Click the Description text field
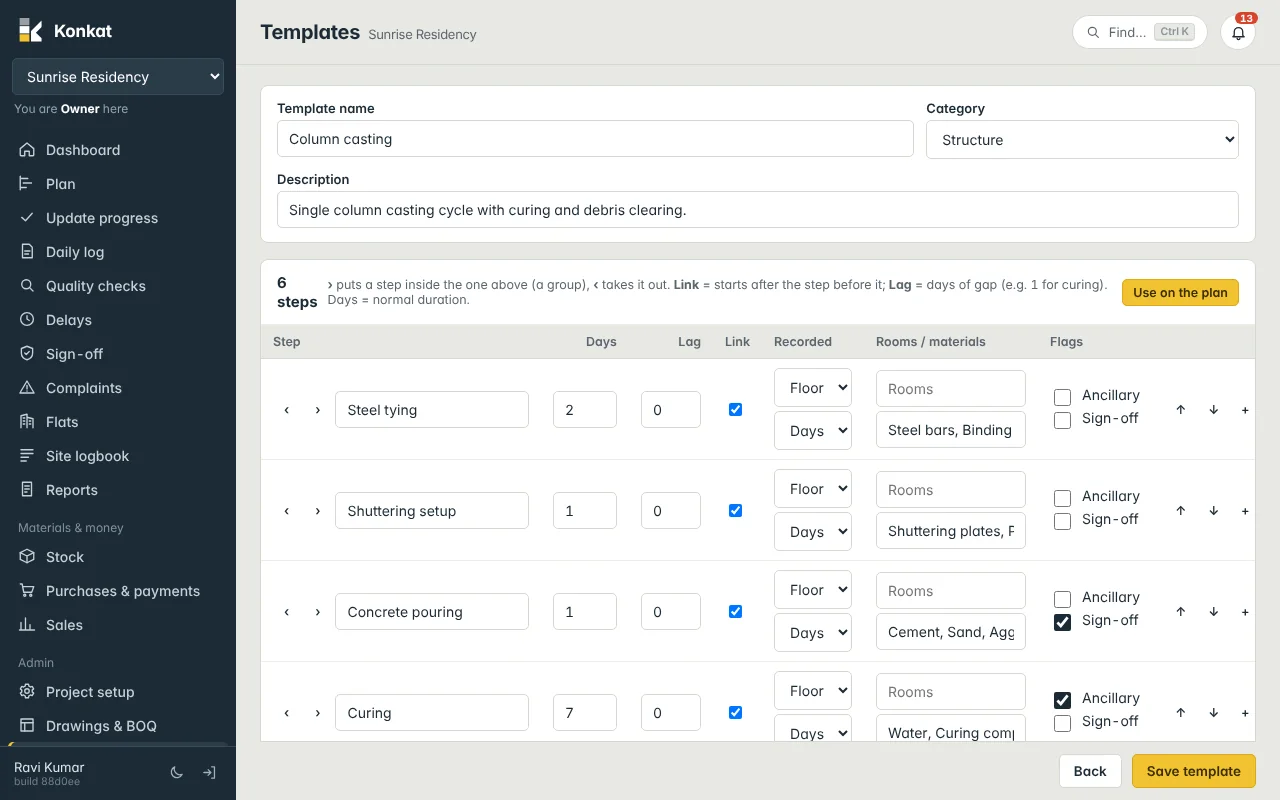This screenshot has height=800, width=1280. click(758, 210)
